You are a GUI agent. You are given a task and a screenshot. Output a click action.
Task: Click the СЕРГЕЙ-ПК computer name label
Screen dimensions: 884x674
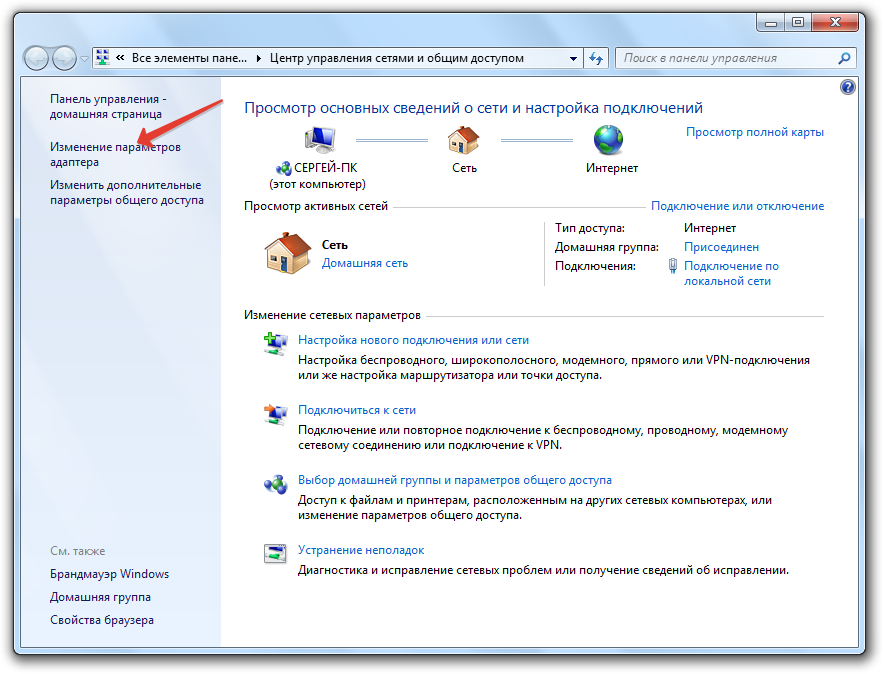(x=325, y=168)
